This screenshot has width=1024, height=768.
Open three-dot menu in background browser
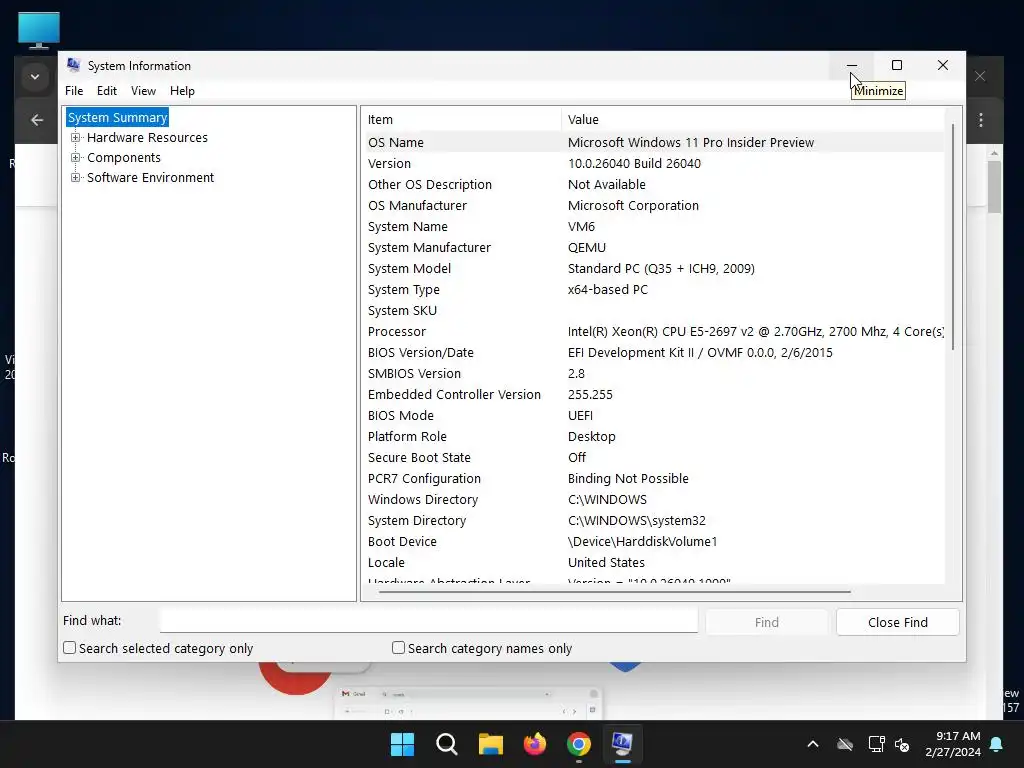tap(981, 120)
